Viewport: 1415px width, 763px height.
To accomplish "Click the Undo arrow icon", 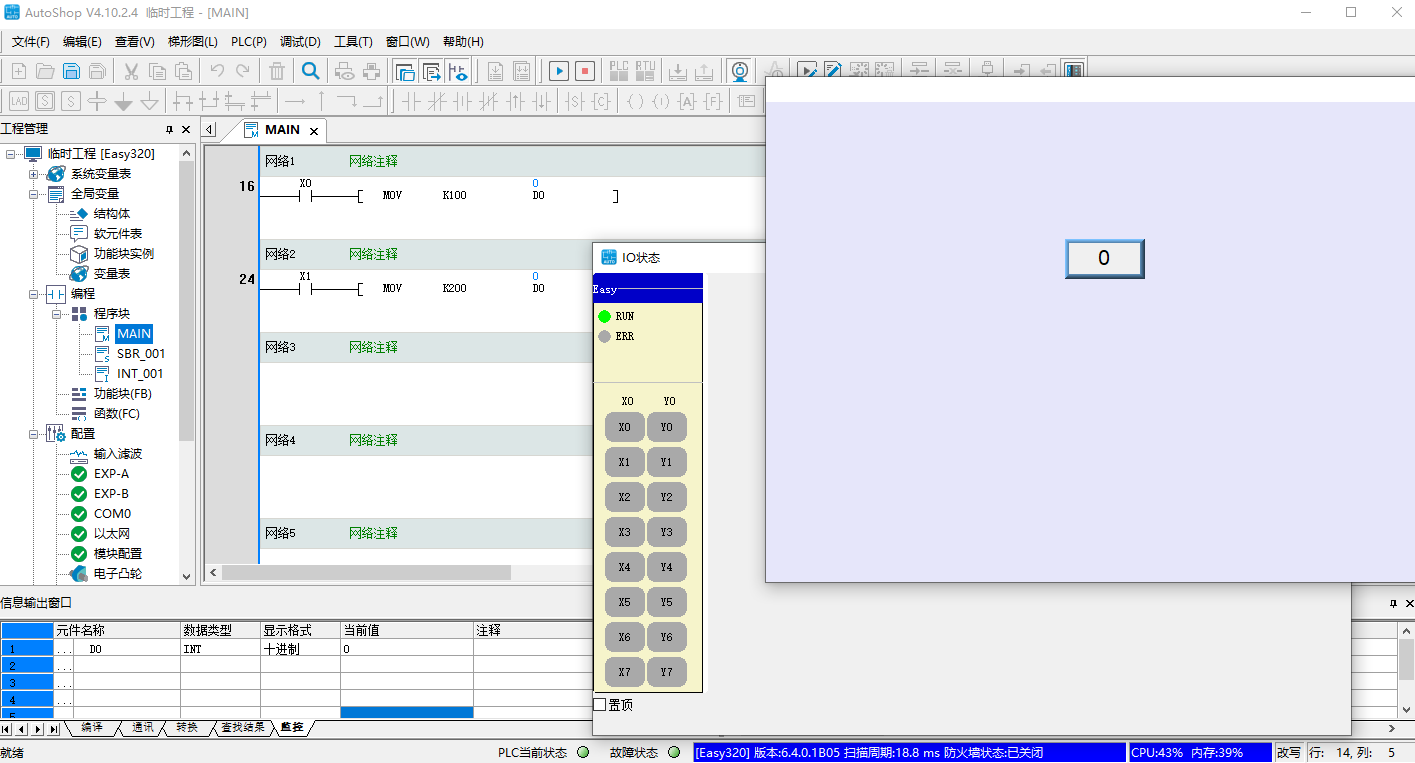I will [217, 71].
